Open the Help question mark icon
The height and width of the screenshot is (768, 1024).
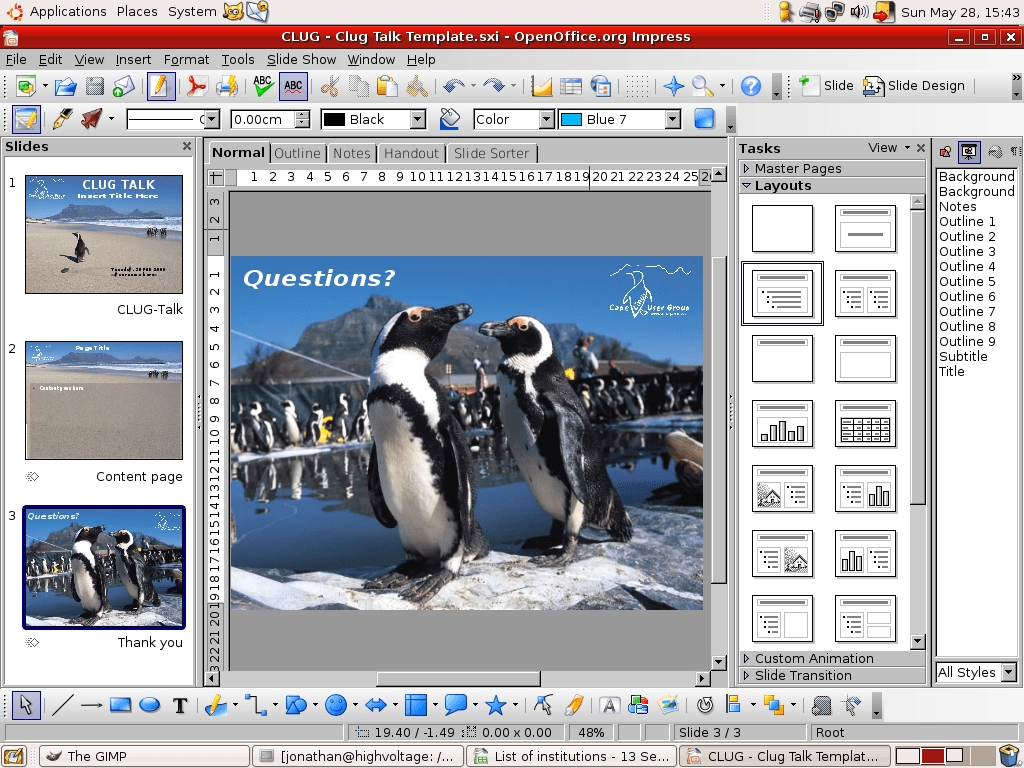click(751, 86)
